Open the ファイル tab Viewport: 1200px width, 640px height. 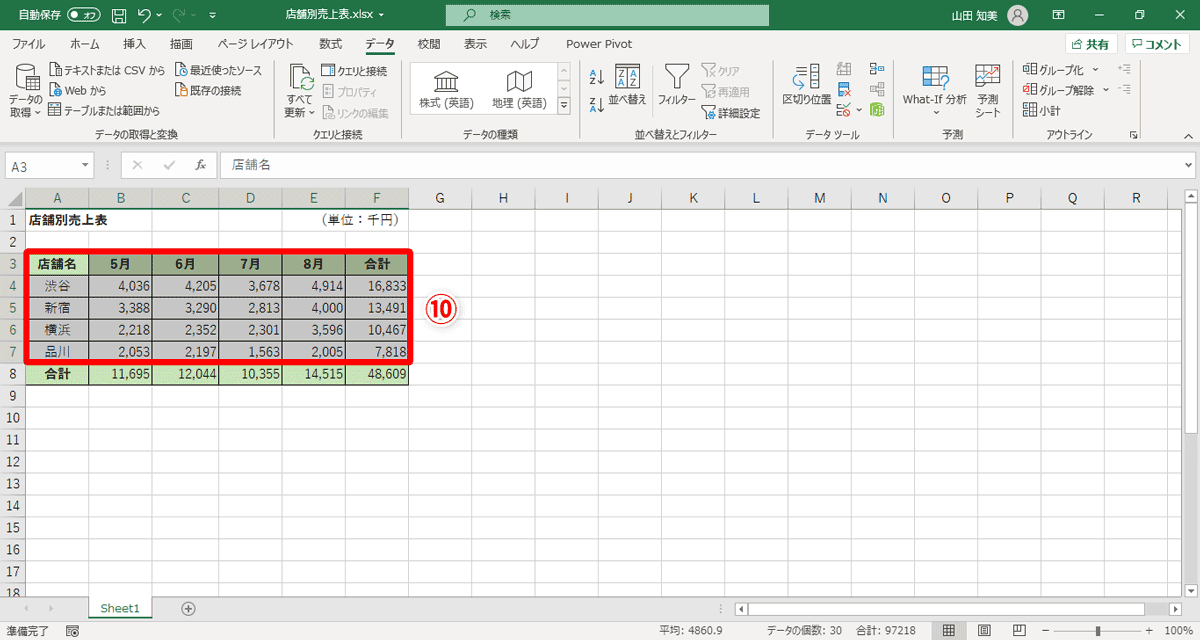28,44
